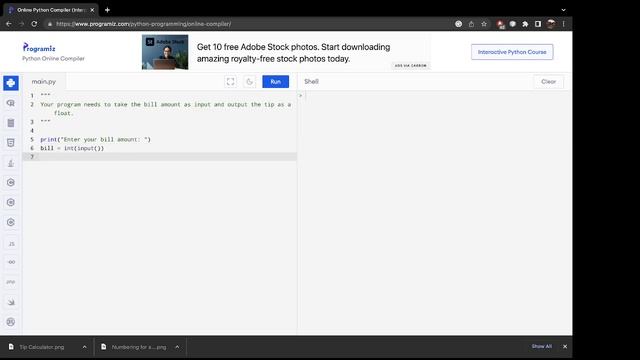This screenshot has height=360, width=640.
Task: Click the share page icon
Action: (471, 24)
